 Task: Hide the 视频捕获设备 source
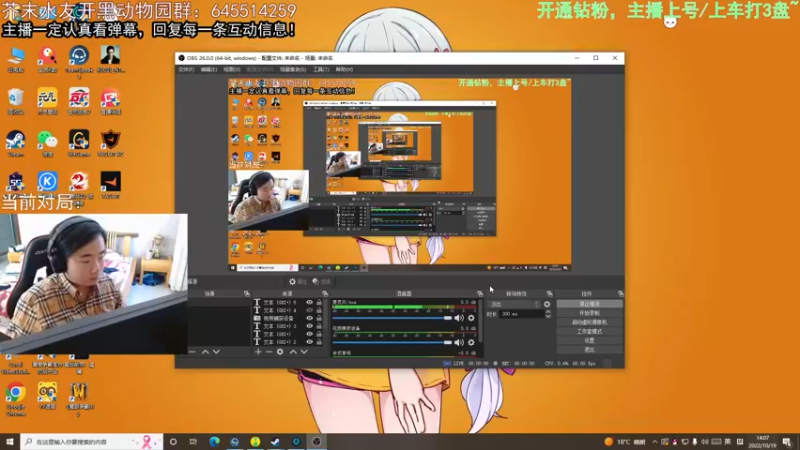309,318
